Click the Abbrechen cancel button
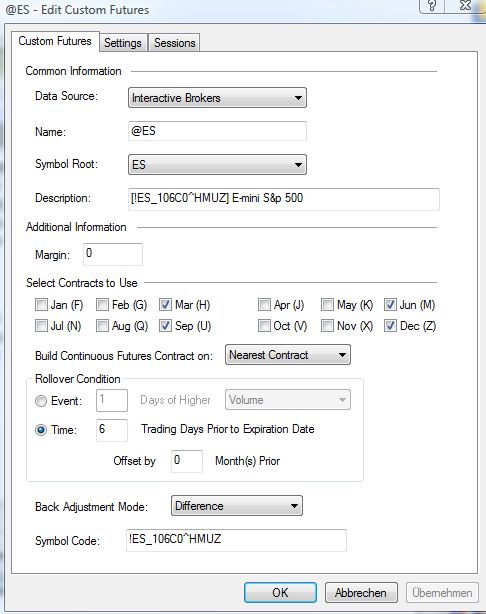486x614 pixels. point(361,592)
